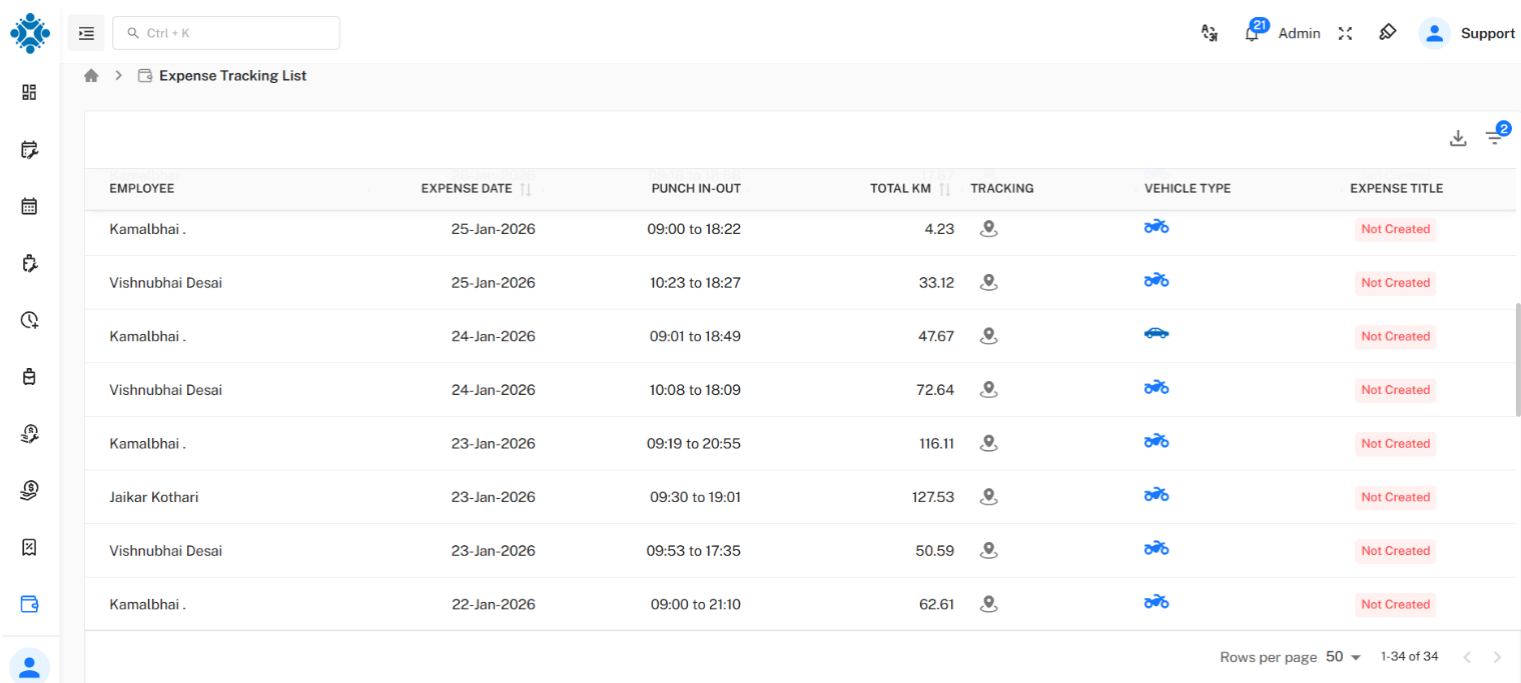This screenshot has width=1521, height=683.
Task: Click the 72.64 total km value
Action: click(x=935, y=390)
